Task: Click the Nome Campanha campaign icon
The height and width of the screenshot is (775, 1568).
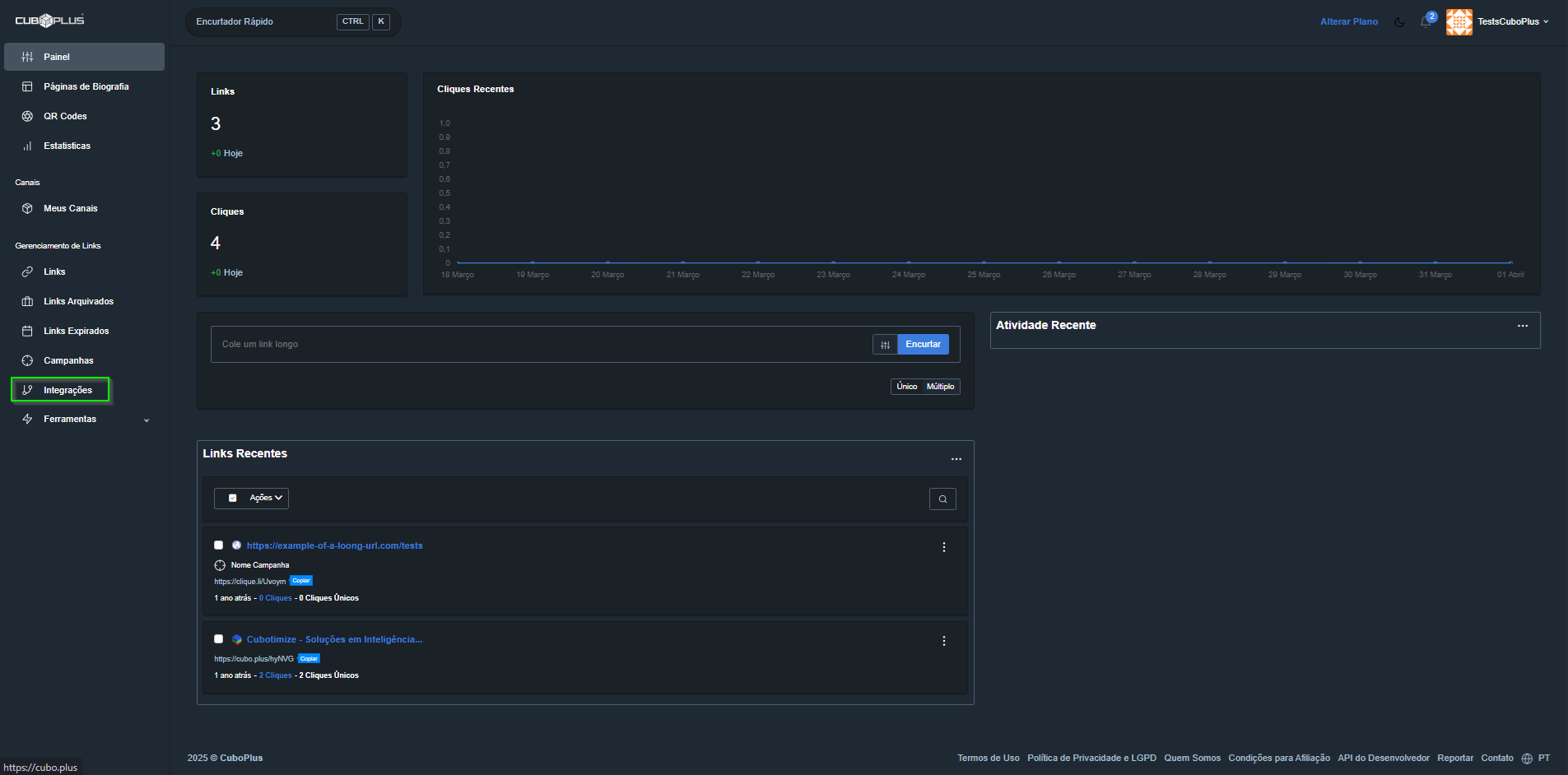Action: [x=220, y=565]
